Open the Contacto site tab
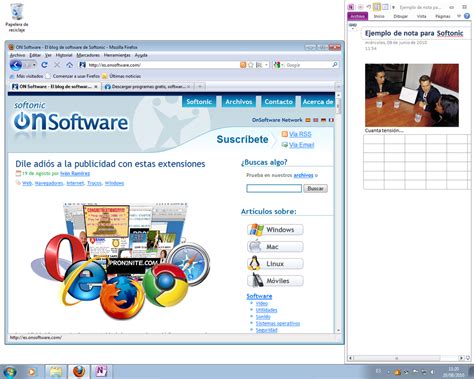The height and width of the screenshot is (379, 474). pyautogui.click(x=278, y=102)
